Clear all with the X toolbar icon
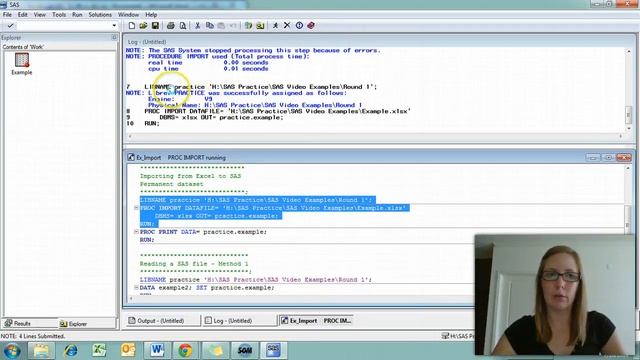This screenshot has height=360, width=640. [x=287, y=25]
